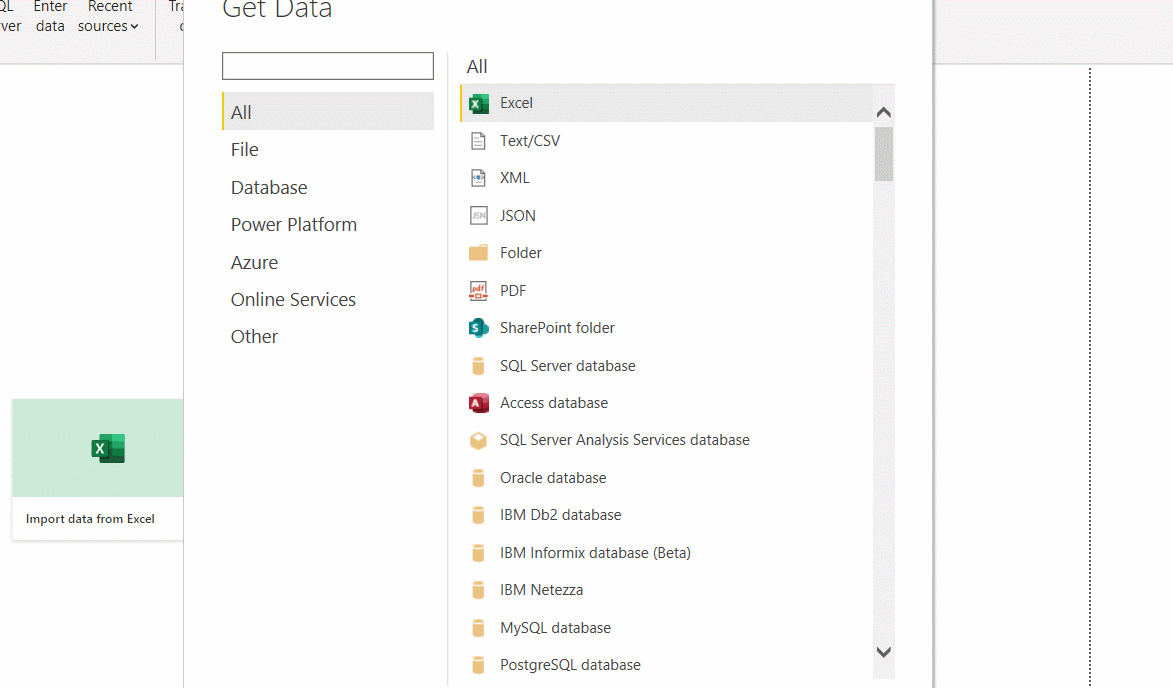Click the Excel icon on the import card
Image resolution: width=1173 pixels, height=688 pixels.
pyautogui.click(x=108, y=448)
